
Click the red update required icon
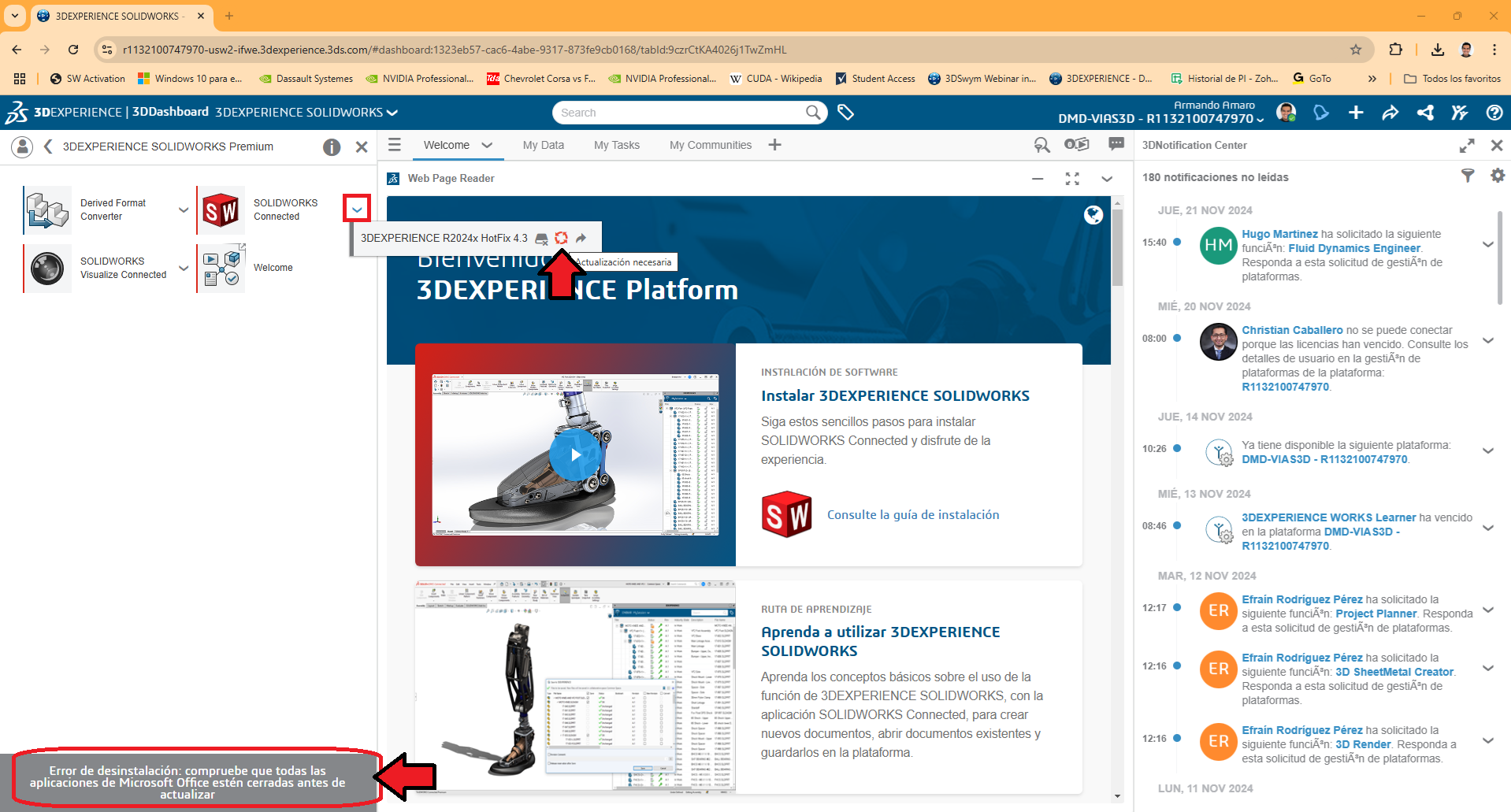[561, 238]
